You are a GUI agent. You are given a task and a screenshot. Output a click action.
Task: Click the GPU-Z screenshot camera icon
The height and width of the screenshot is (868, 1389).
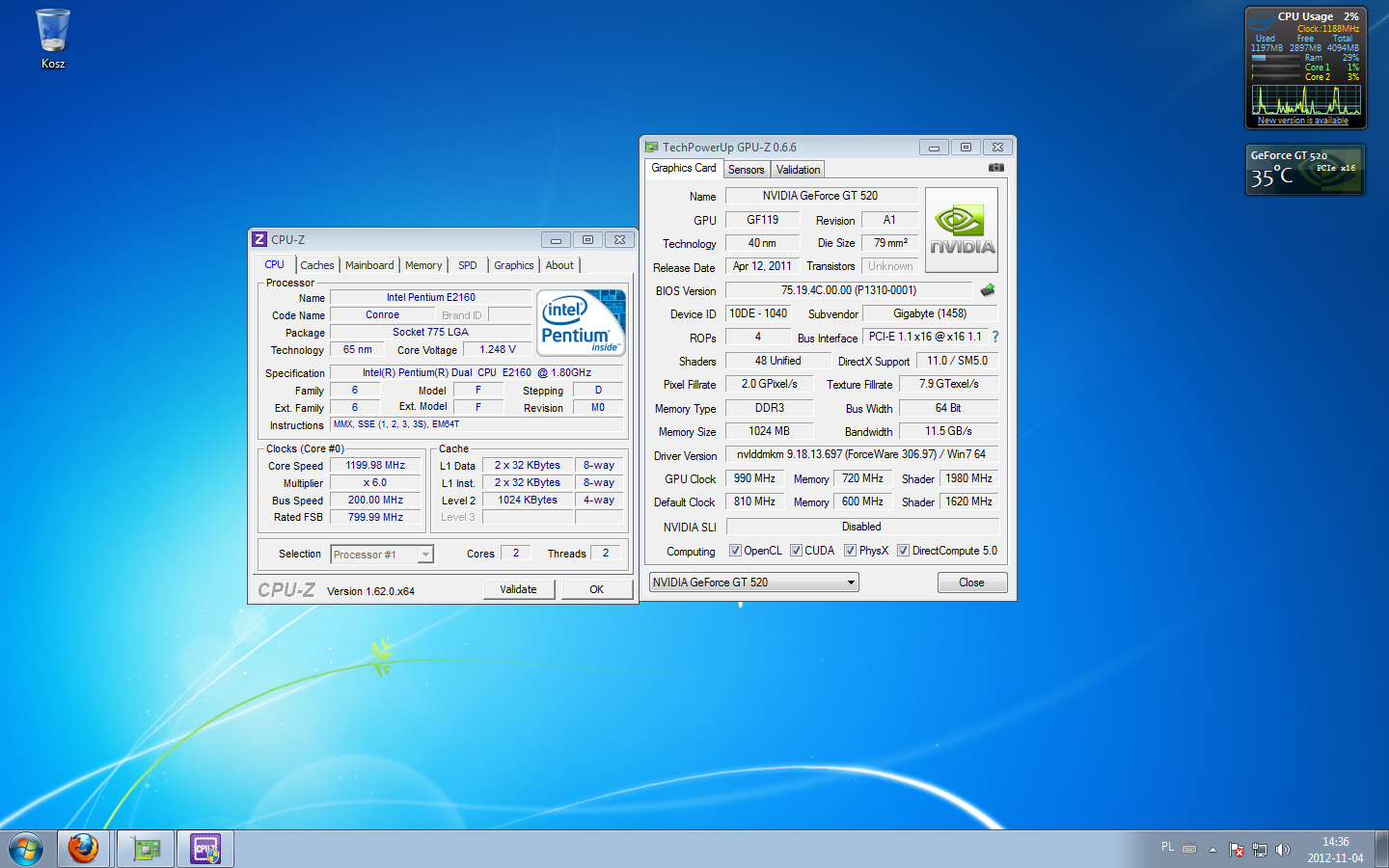995,168
